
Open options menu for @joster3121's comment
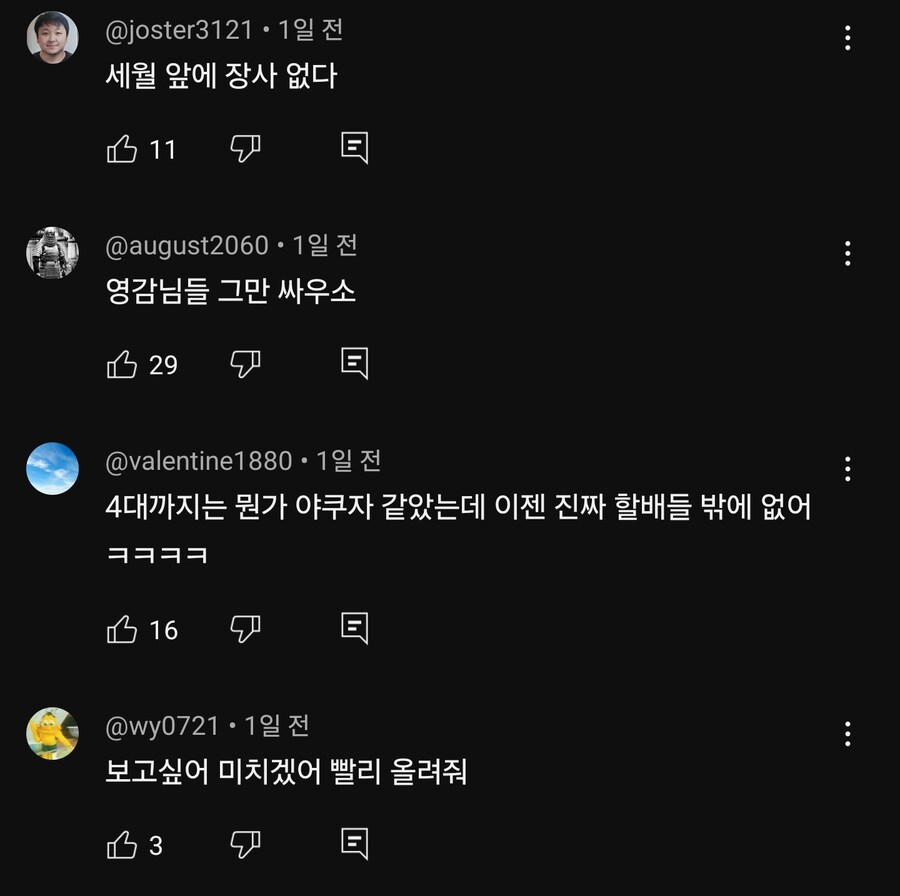tap(847, 38)
